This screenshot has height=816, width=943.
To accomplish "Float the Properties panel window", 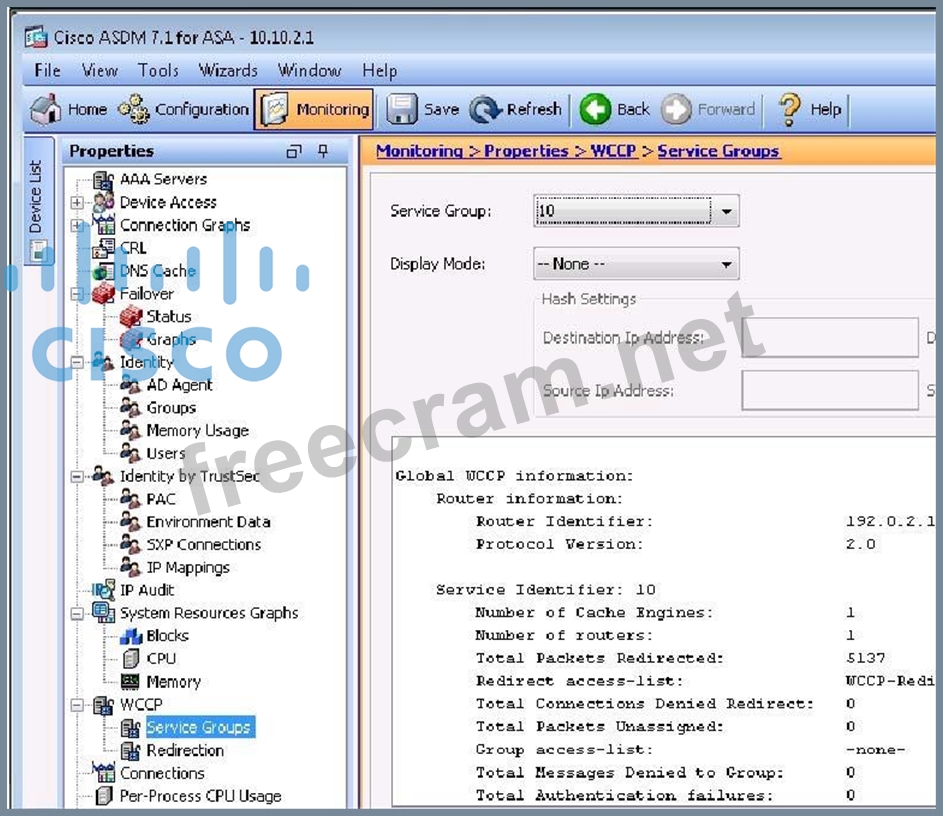I will click(293, 151).
